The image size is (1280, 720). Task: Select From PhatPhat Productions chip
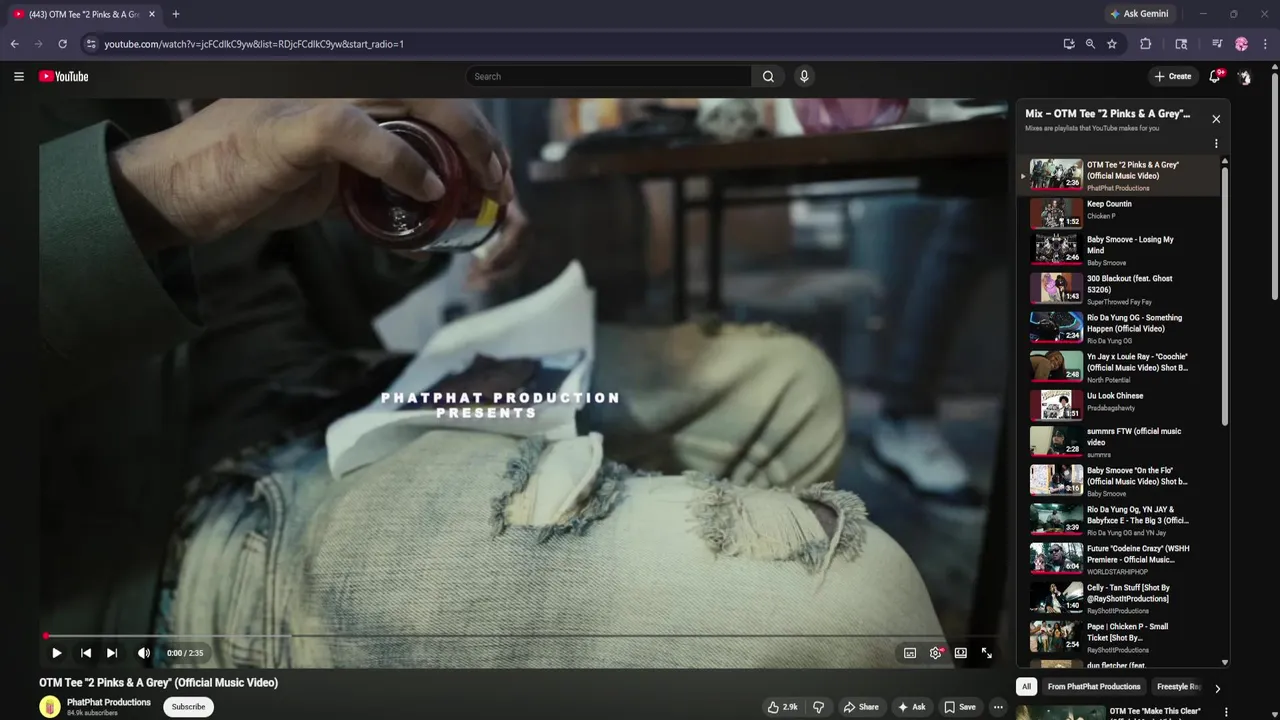[1094, 687]
